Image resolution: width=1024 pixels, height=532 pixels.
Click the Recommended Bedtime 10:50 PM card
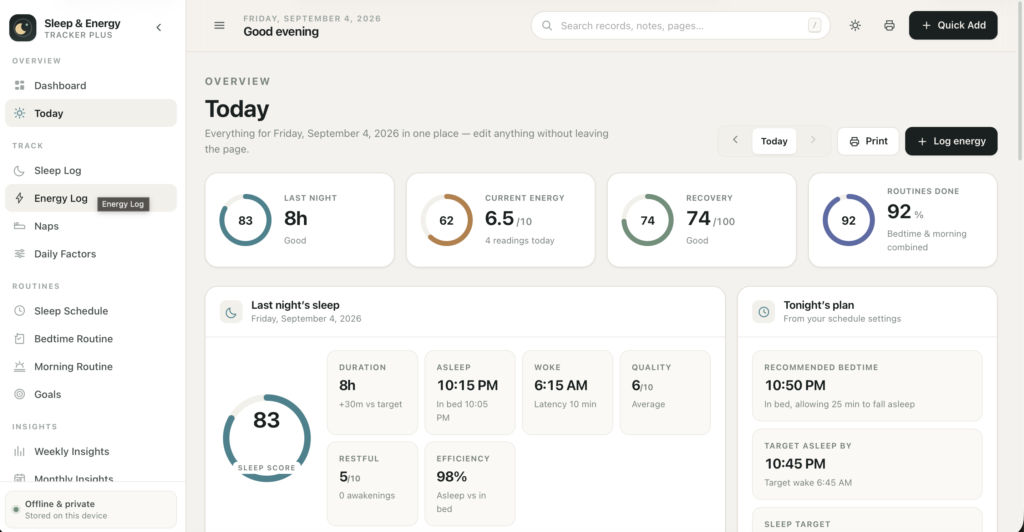(867, 386)
